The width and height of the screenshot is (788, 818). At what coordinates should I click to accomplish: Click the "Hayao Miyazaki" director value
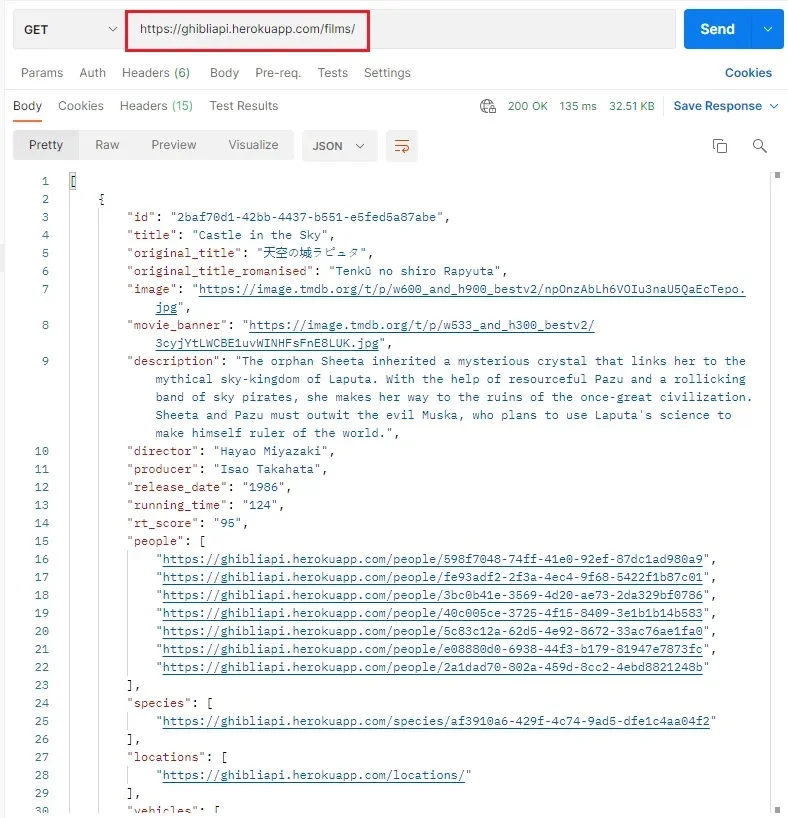(270, 451)
